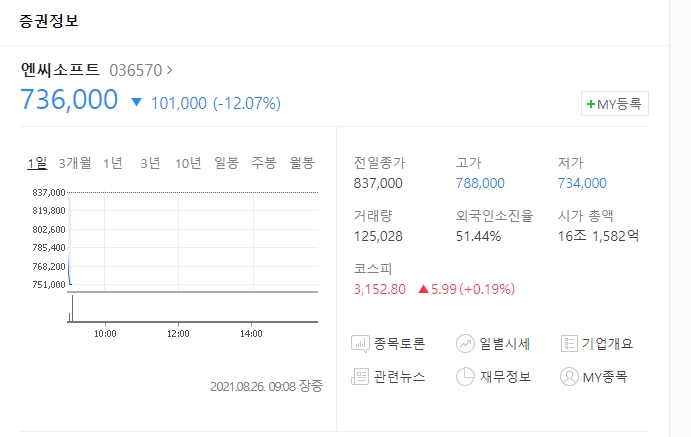Screen dimensions: 691x437
Task: Click the 종목토론 discussion icon
Action: (361, 344)
